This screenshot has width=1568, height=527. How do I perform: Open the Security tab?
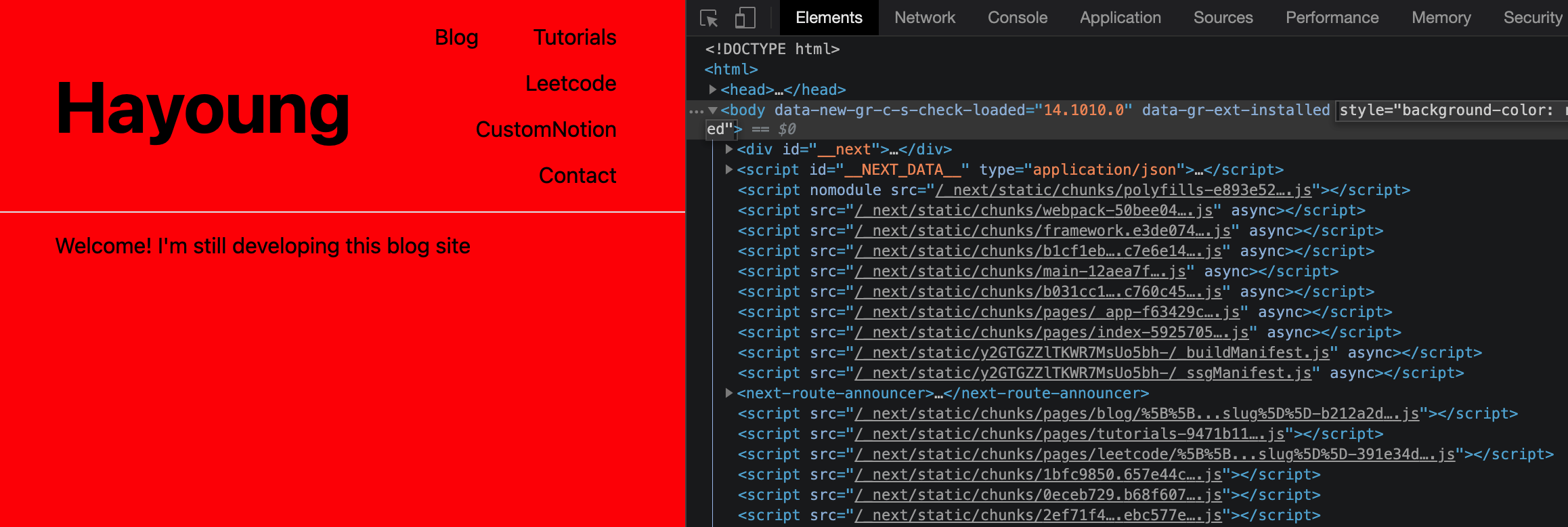point(1532,18)
